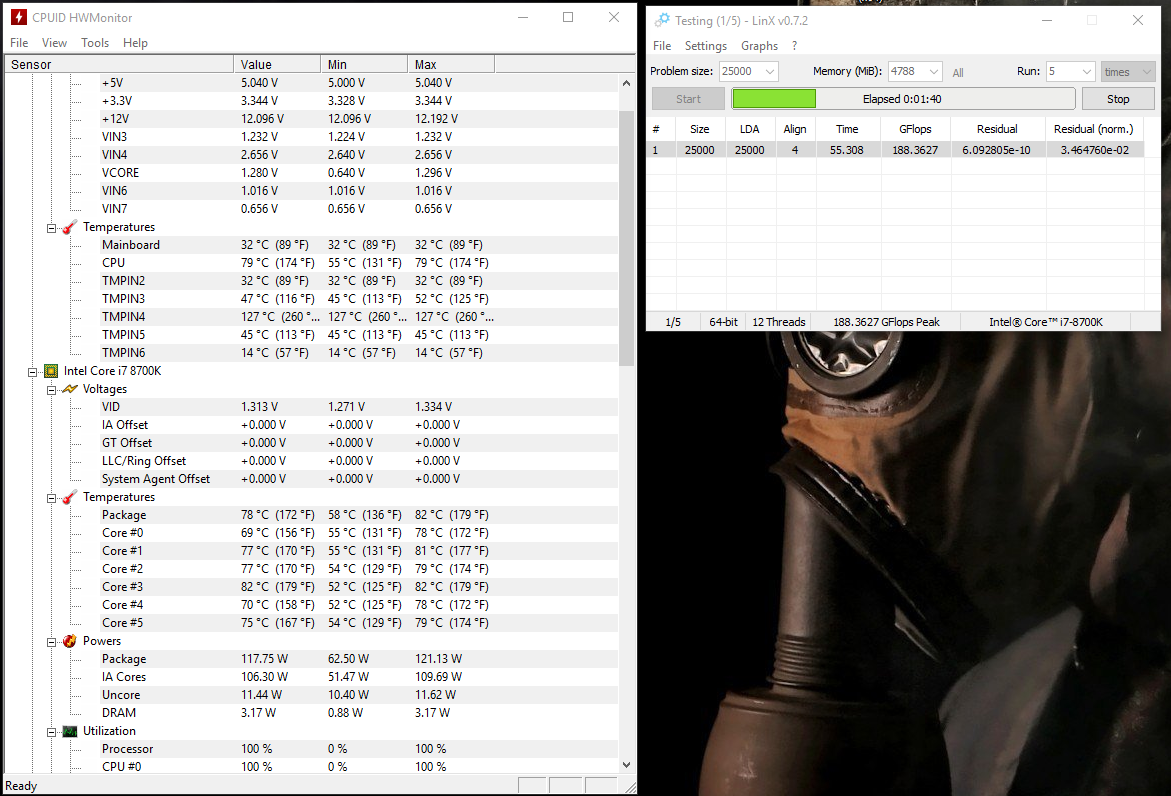The height and width of the screenshot is (796, 1171).
Task: Open the Memory (MiB) dropdown
Action: point(934,72)
